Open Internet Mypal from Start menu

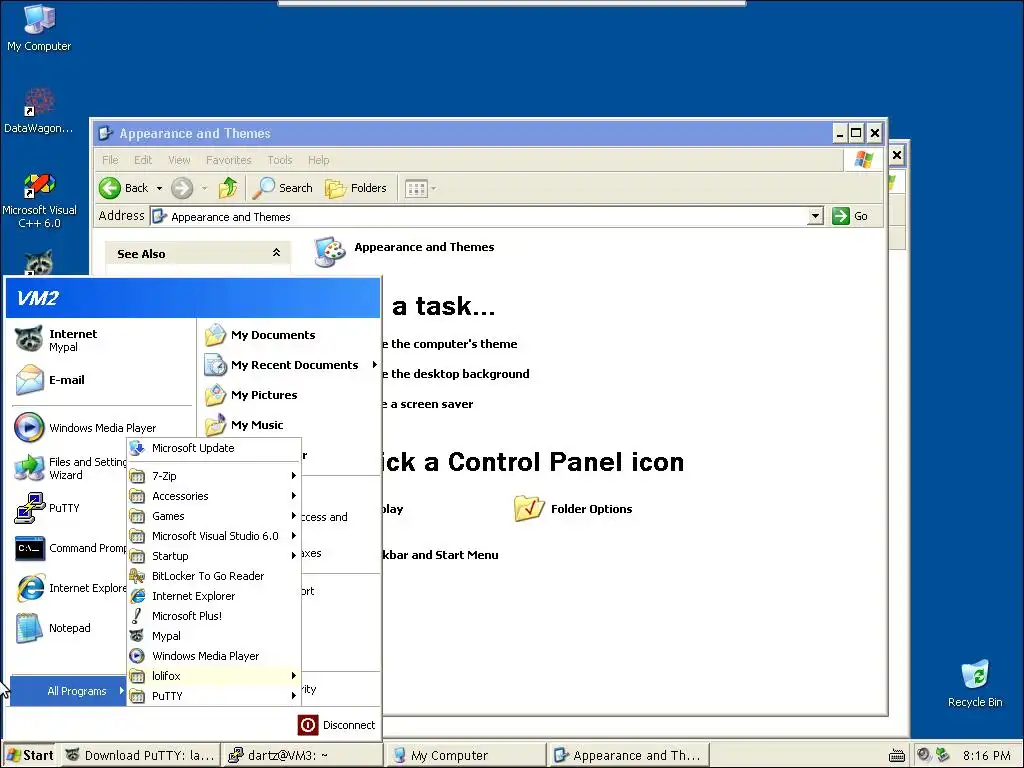click(x=56, y=340)
